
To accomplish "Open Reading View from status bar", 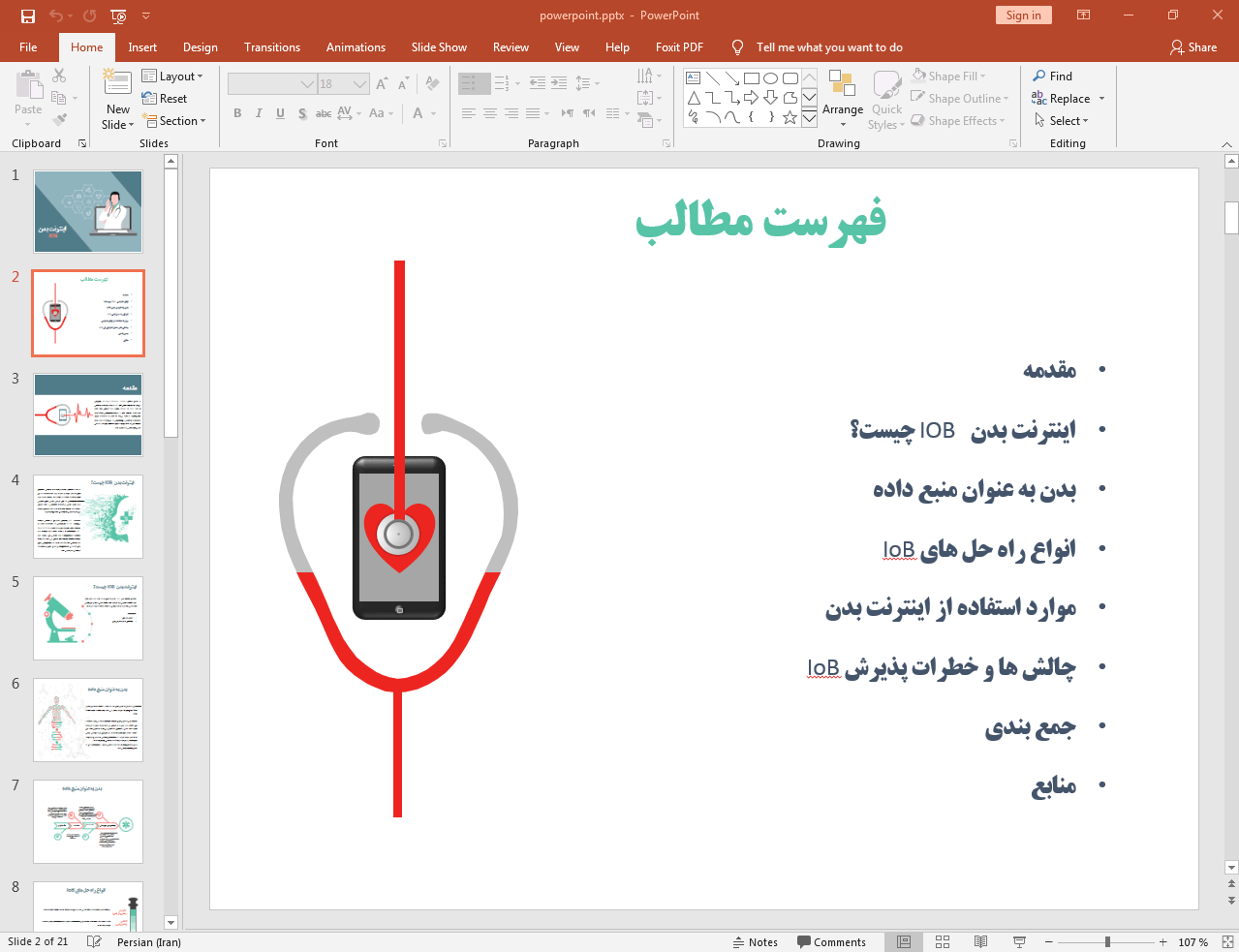I will point(980,942).
